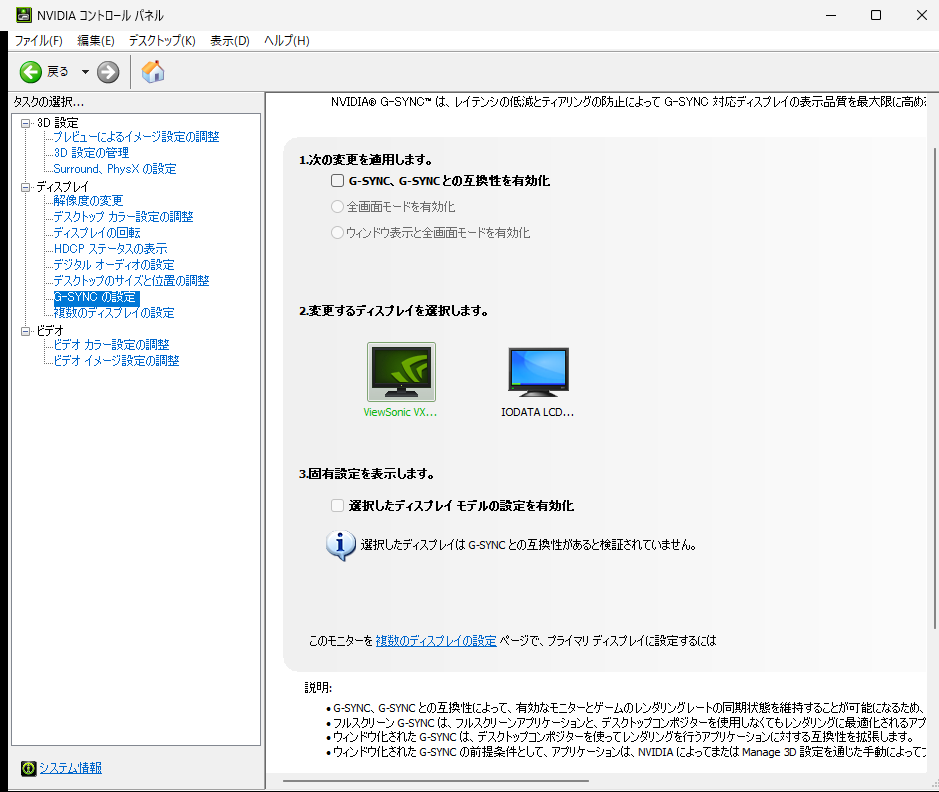Open the デスクトップ(K) menu
Image resolution: width=939 pixels, height=792 pixels.
162,41
